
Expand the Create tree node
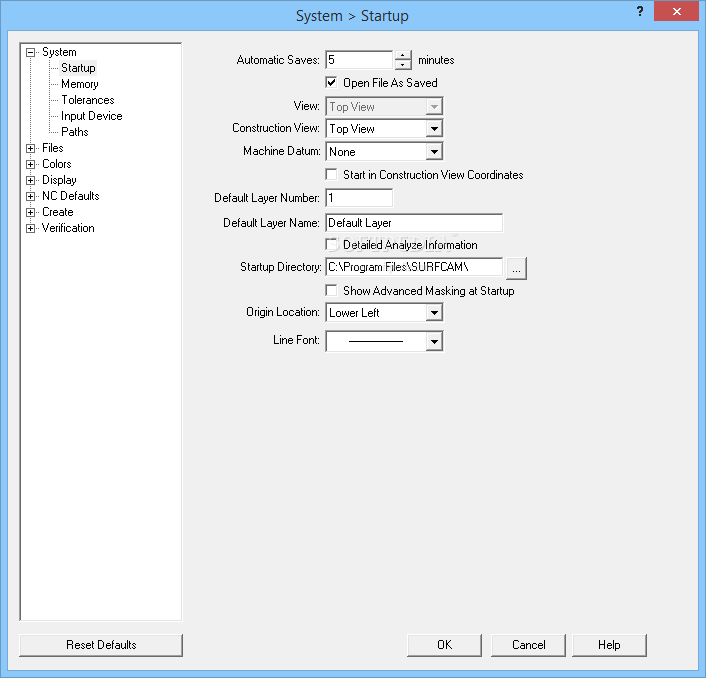coord(31,212)
